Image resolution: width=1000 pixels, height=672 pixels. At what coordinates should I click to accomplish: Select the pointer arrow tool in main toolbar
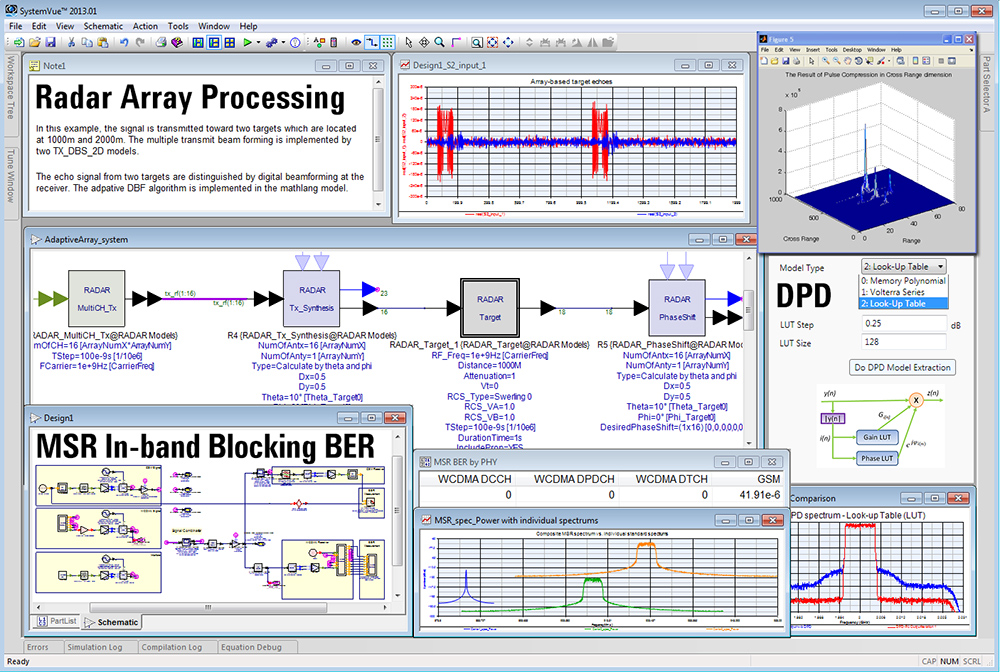point(408,42)
